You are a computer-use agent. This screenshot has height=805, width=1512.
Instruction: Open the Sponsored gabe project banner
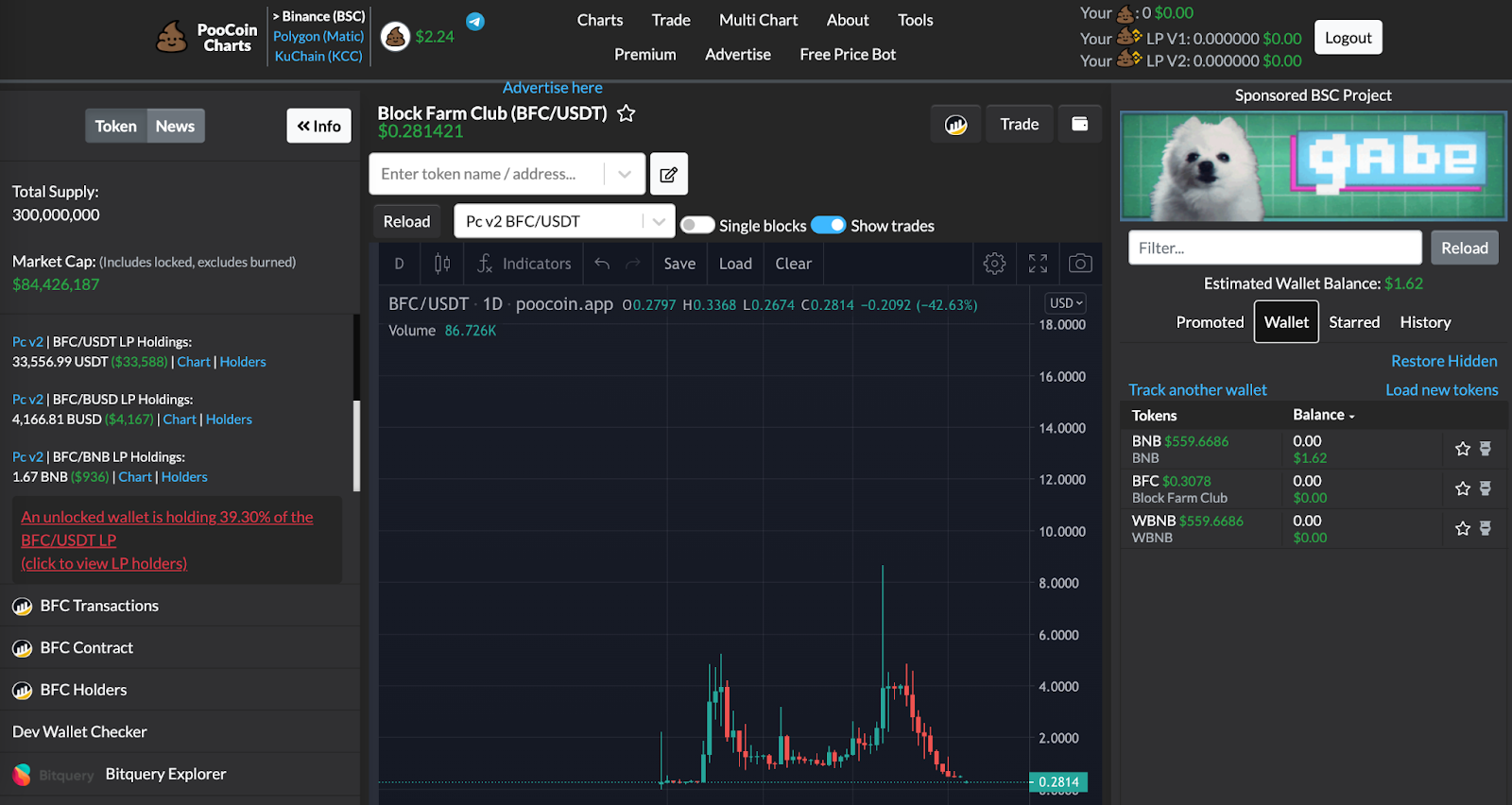(1314, 166)
